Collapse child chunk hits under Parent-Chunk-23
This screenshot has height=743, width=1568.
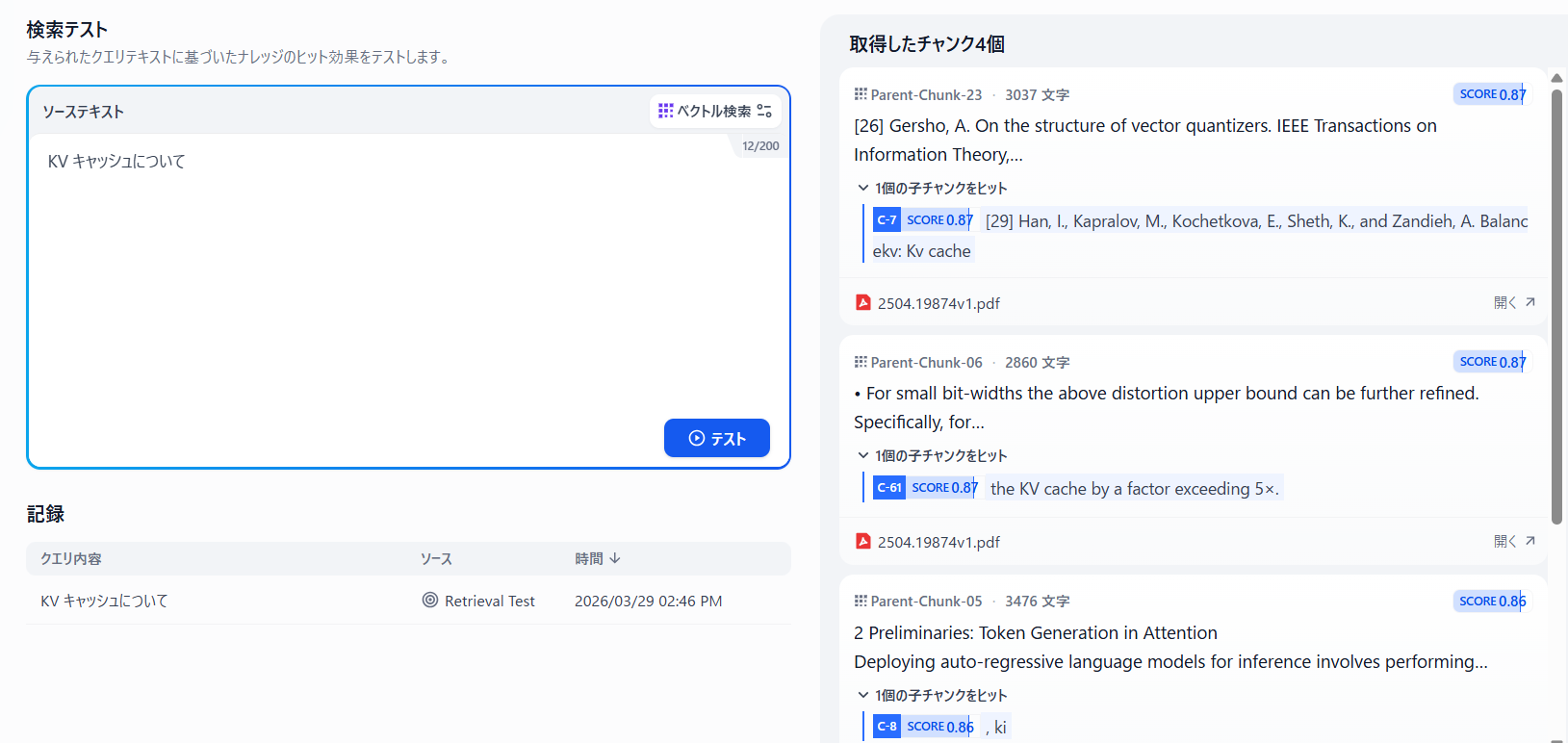click(x=863, y=188)
